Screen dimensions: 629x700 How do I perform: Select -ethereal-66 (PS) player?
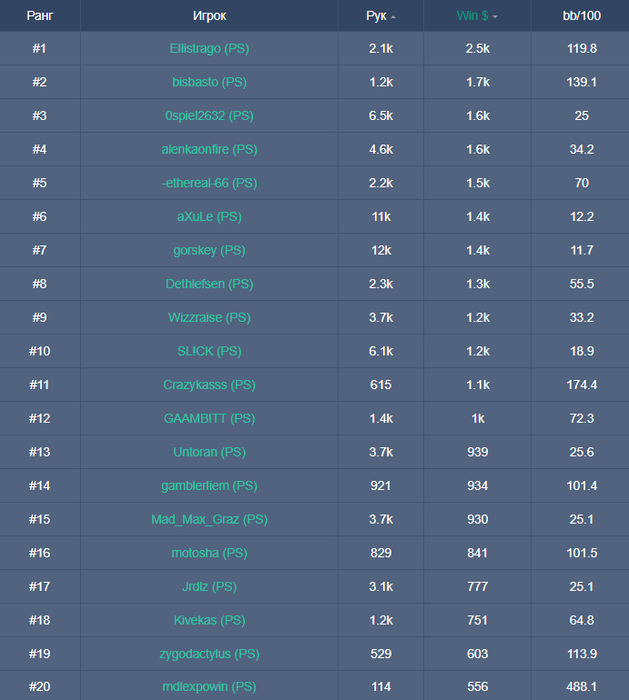[209, 183]
